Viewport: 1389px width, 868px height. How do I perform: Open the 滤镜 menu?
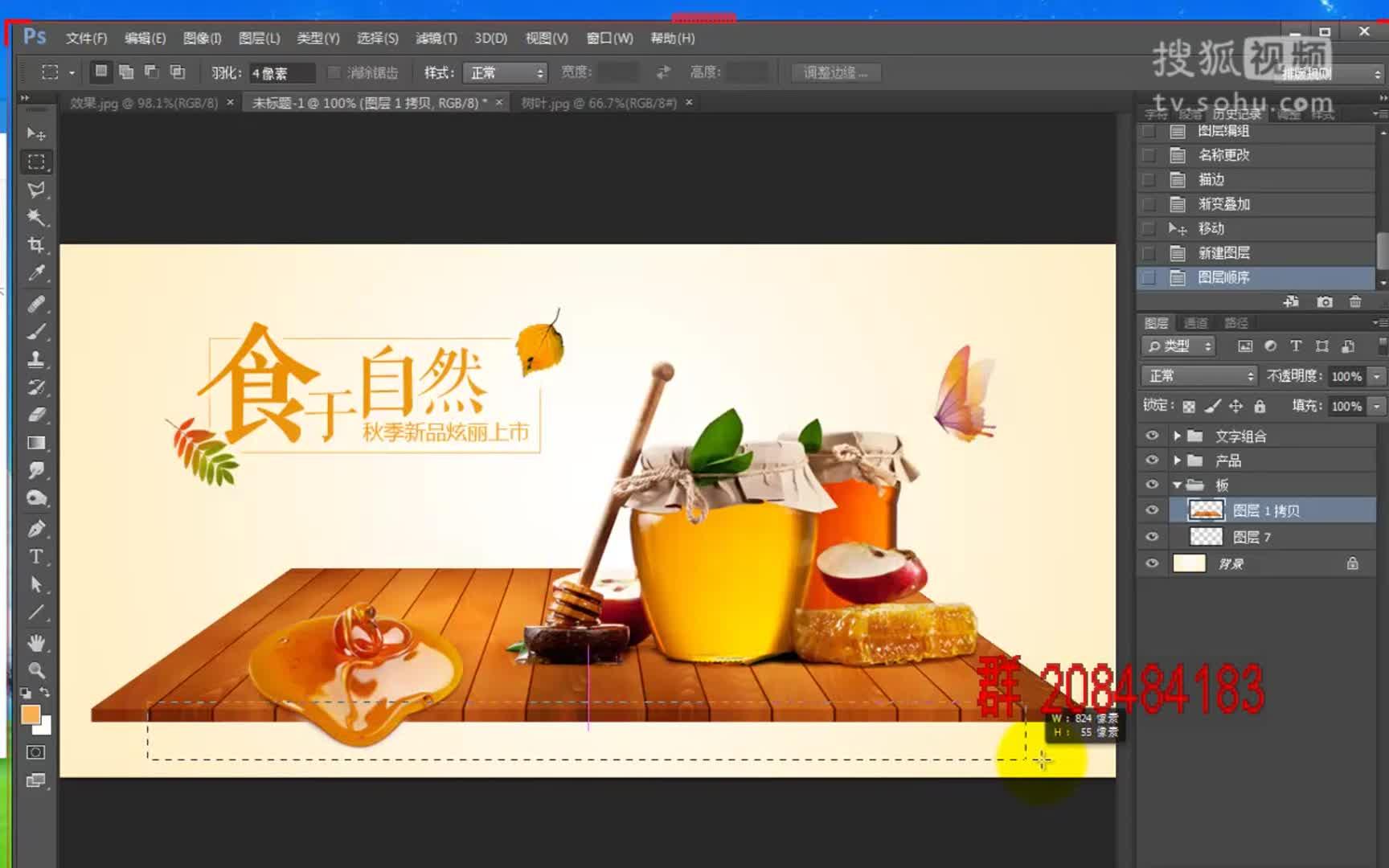pyautogui.click(x=436, y=38)
